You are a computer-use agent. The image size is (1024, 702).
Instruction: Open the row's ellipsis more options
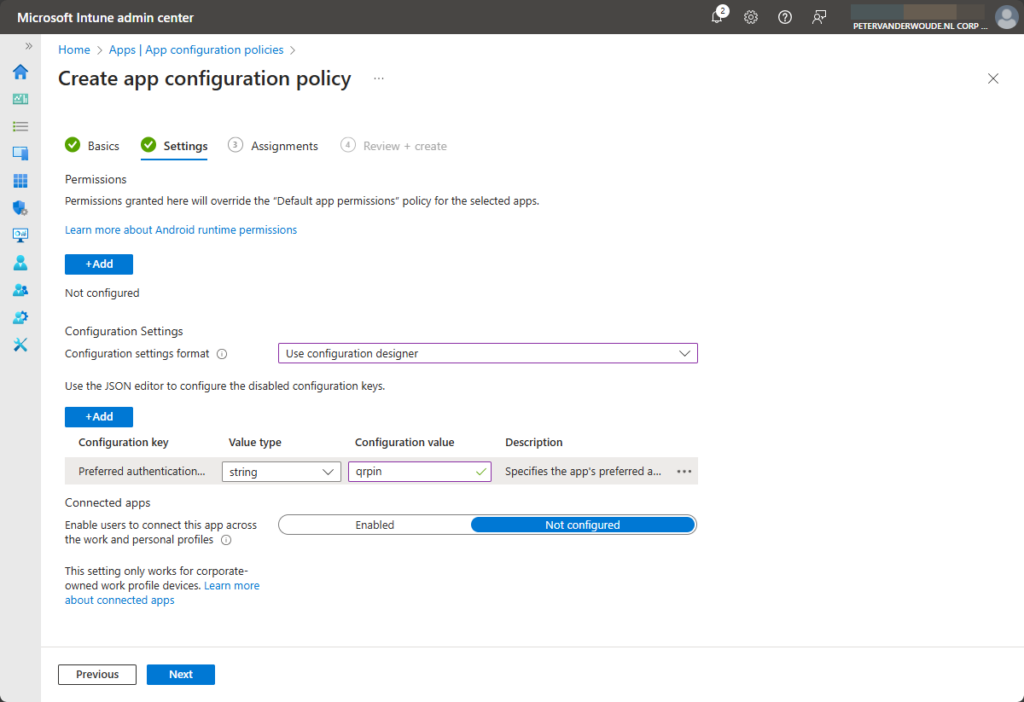(684, 472)
